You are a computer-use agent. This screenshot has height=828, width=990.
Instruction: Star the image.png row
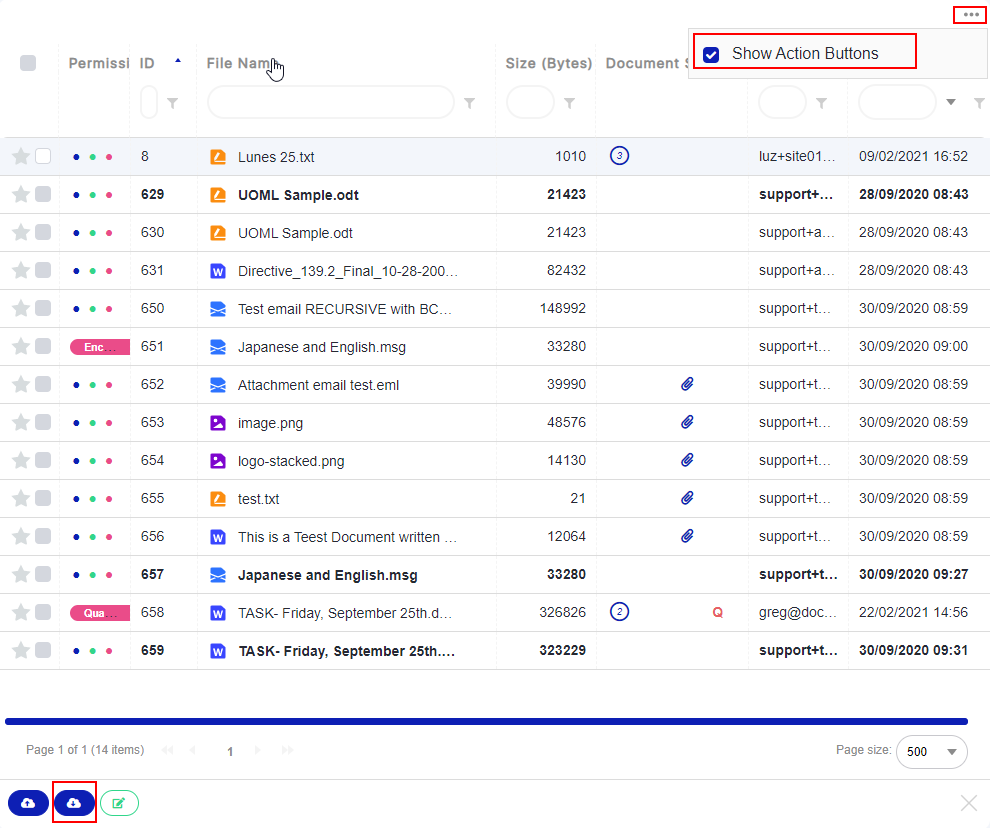[x=21, y=422]
